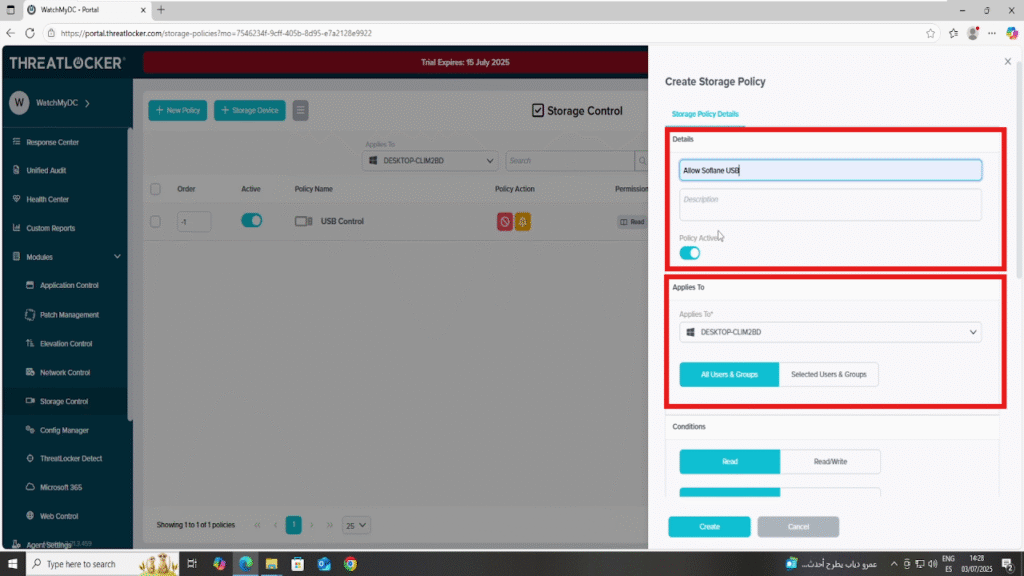This screenshot has width=1024, height=576.
Task: Select the WatchMyDC - Portal browser tab
Action: (85, 10)
